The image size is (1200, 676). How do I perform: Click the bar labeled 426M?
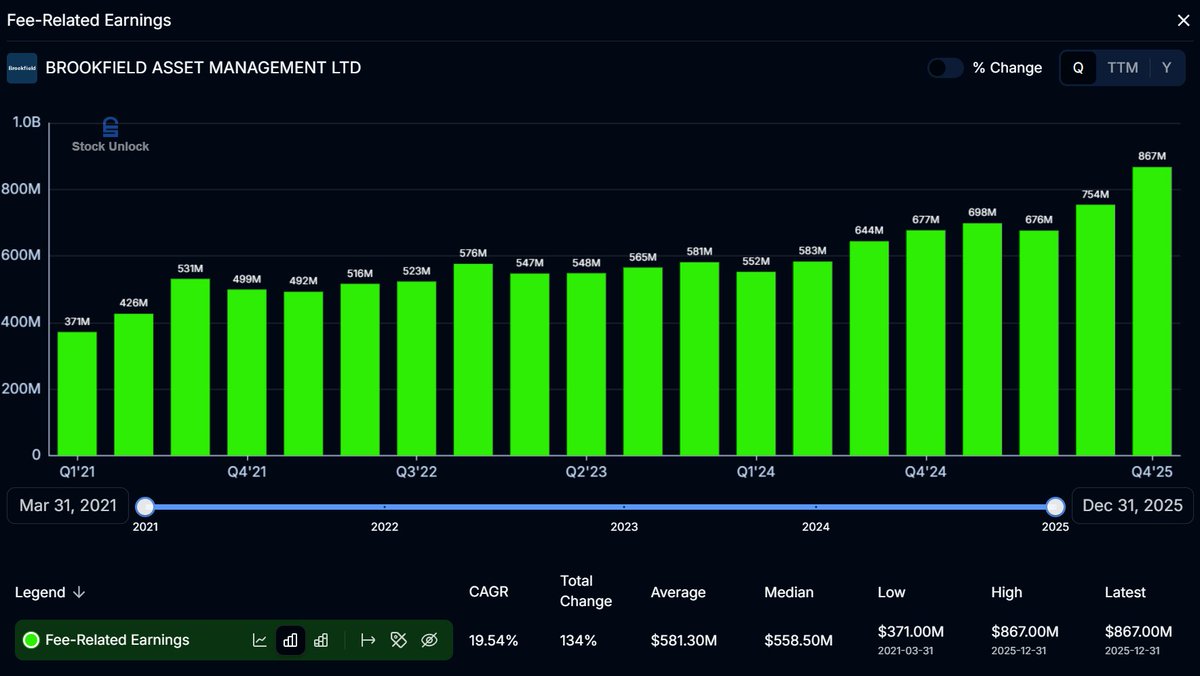click(134, 385)
